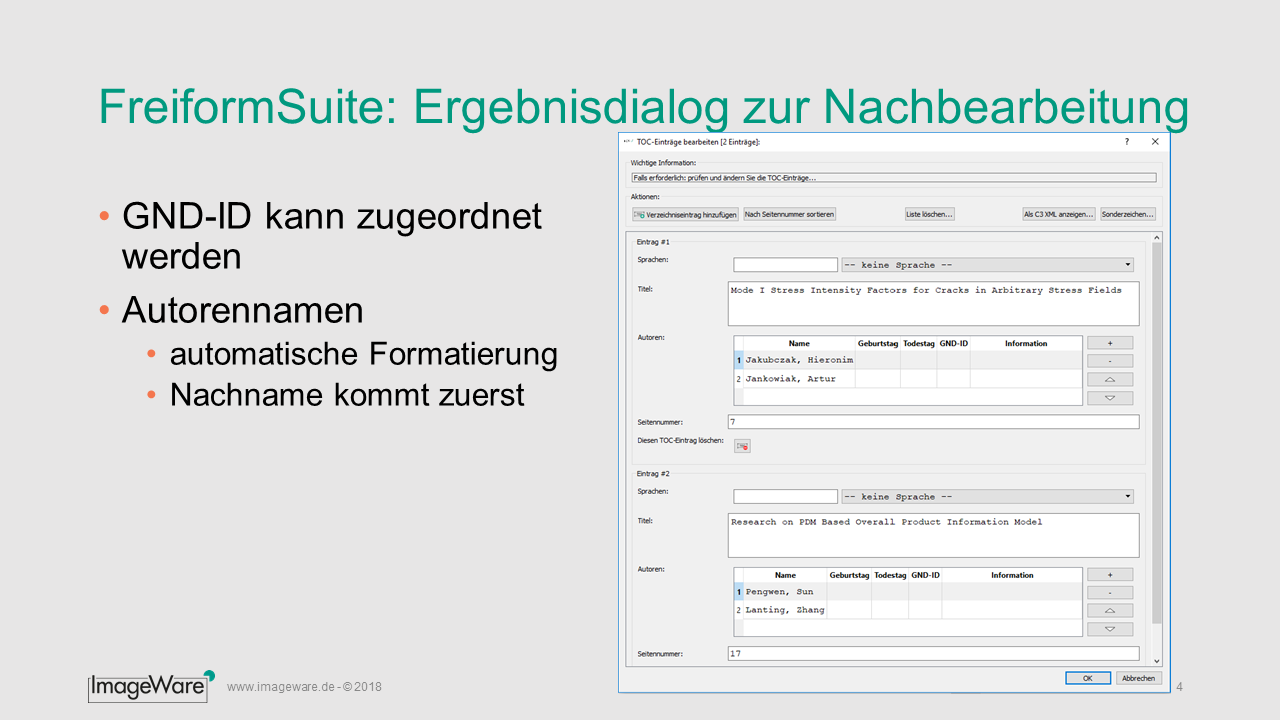The height and width of the screenshot is (720, 1280).
Task: Click Information cell for Jakubczak, Hieronim
Action: (x=1026, y=360)
